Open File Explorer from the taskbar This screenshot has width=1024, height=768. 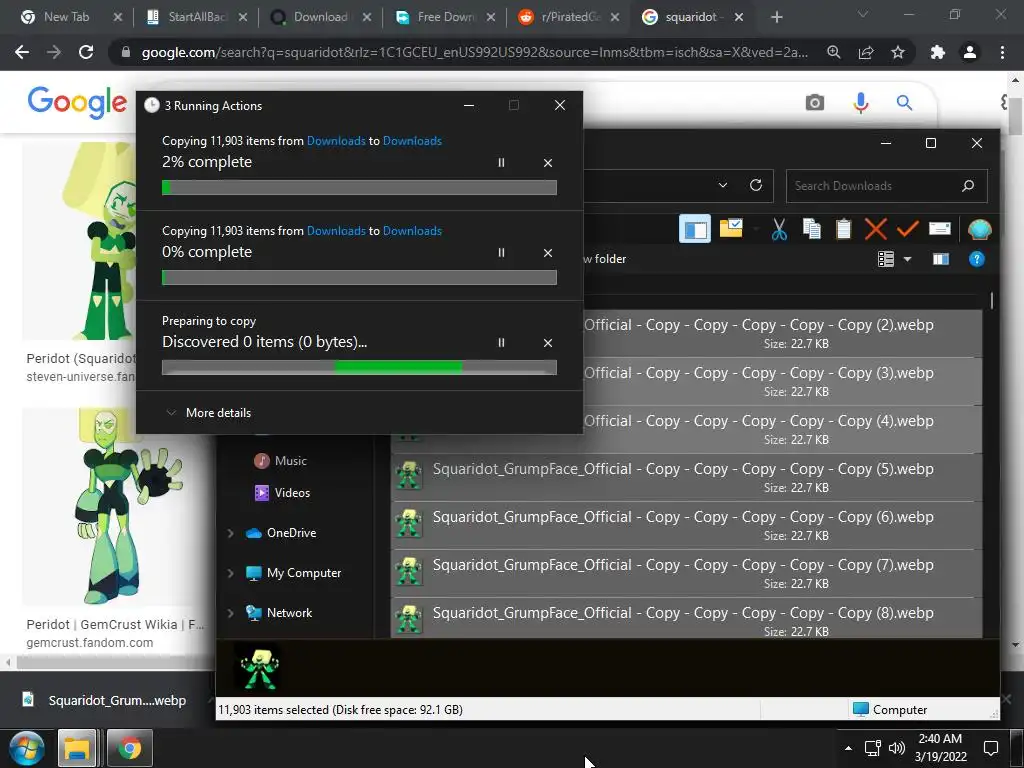coord(77,748)
